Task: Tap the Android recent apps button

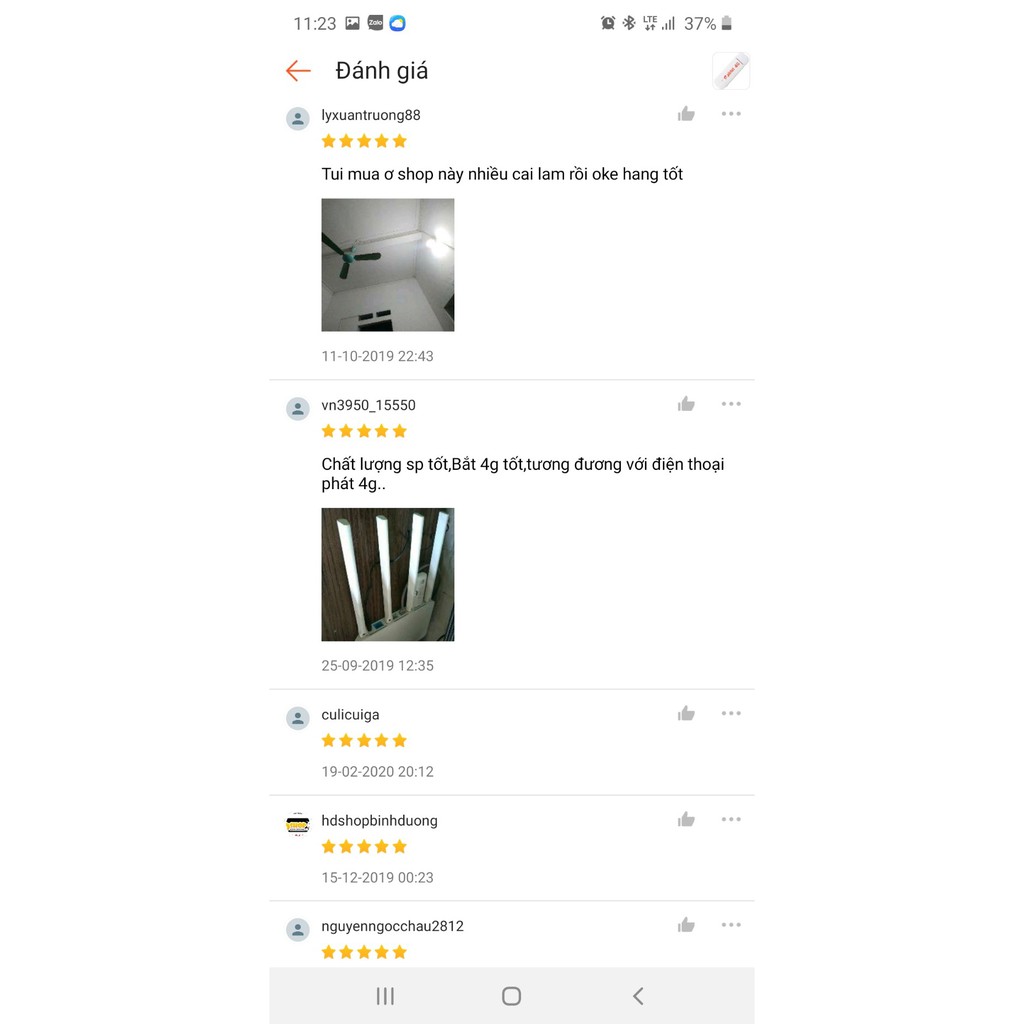Action: pyautogui.click(x=385, y=996)
